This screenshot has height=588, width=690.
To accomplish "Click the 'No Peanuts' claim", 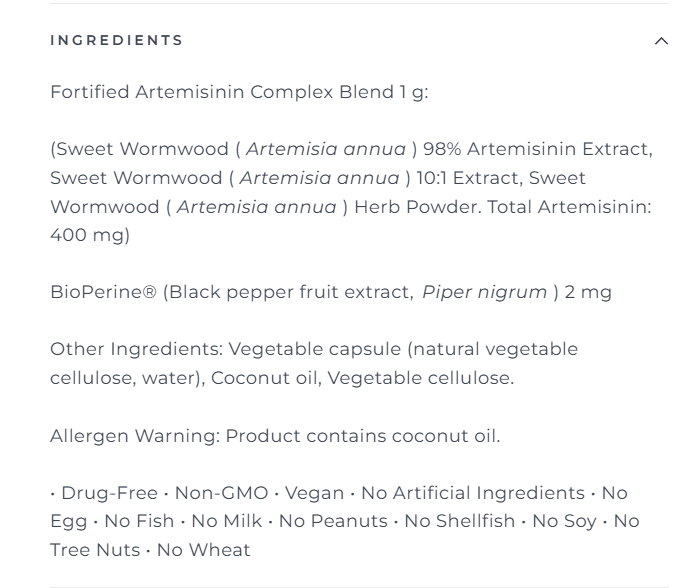I will point(333,521).
